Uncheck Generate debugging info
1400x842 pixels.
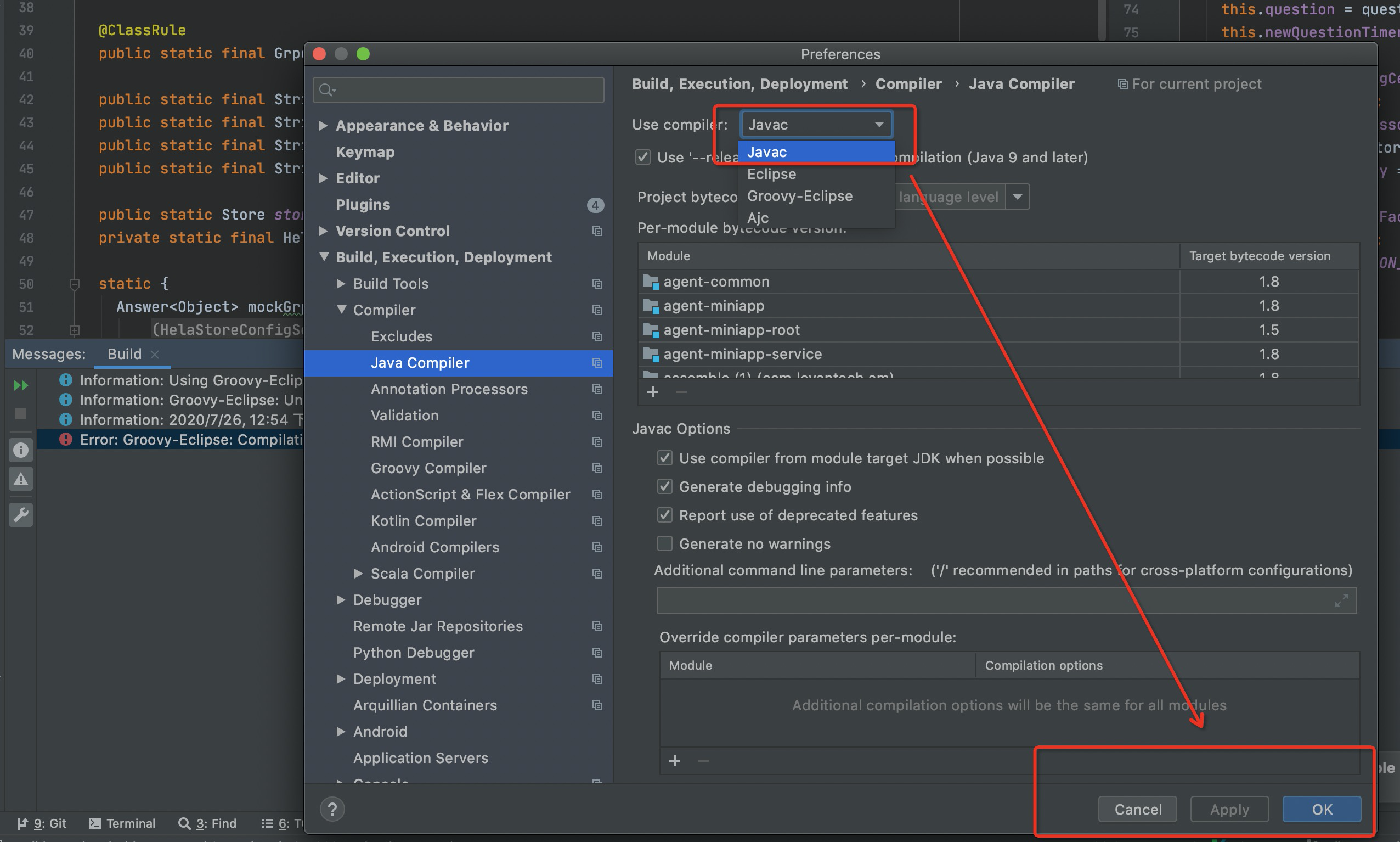click(664, 487)
